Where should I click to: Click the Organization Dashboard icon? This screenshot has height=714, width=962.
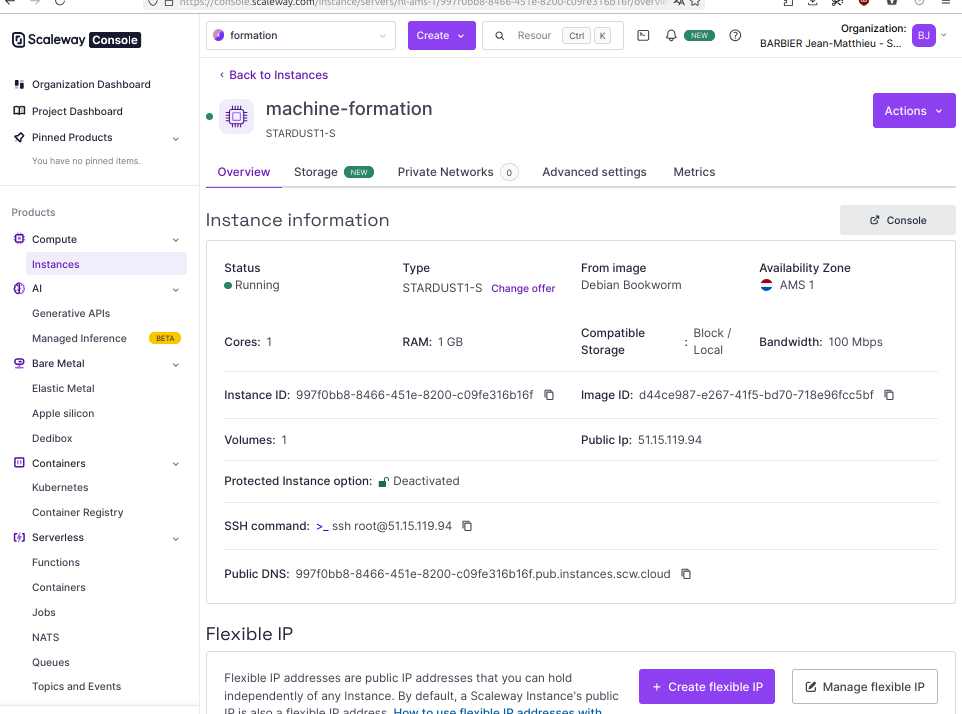pyautogui.click(x=20, y=84)
